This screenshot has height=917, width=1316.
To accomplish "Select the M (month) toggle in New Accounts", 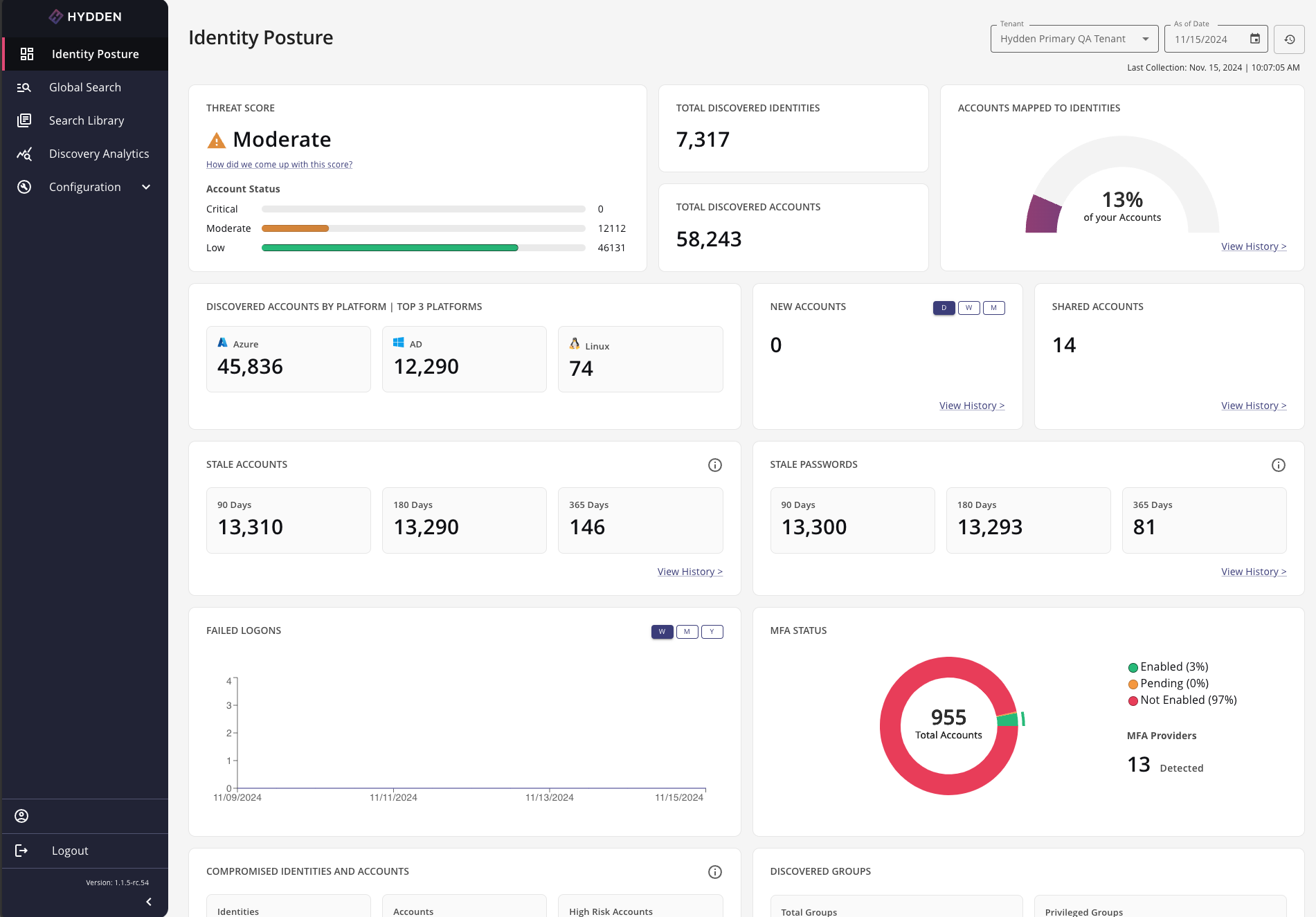I will coord(993,308).
